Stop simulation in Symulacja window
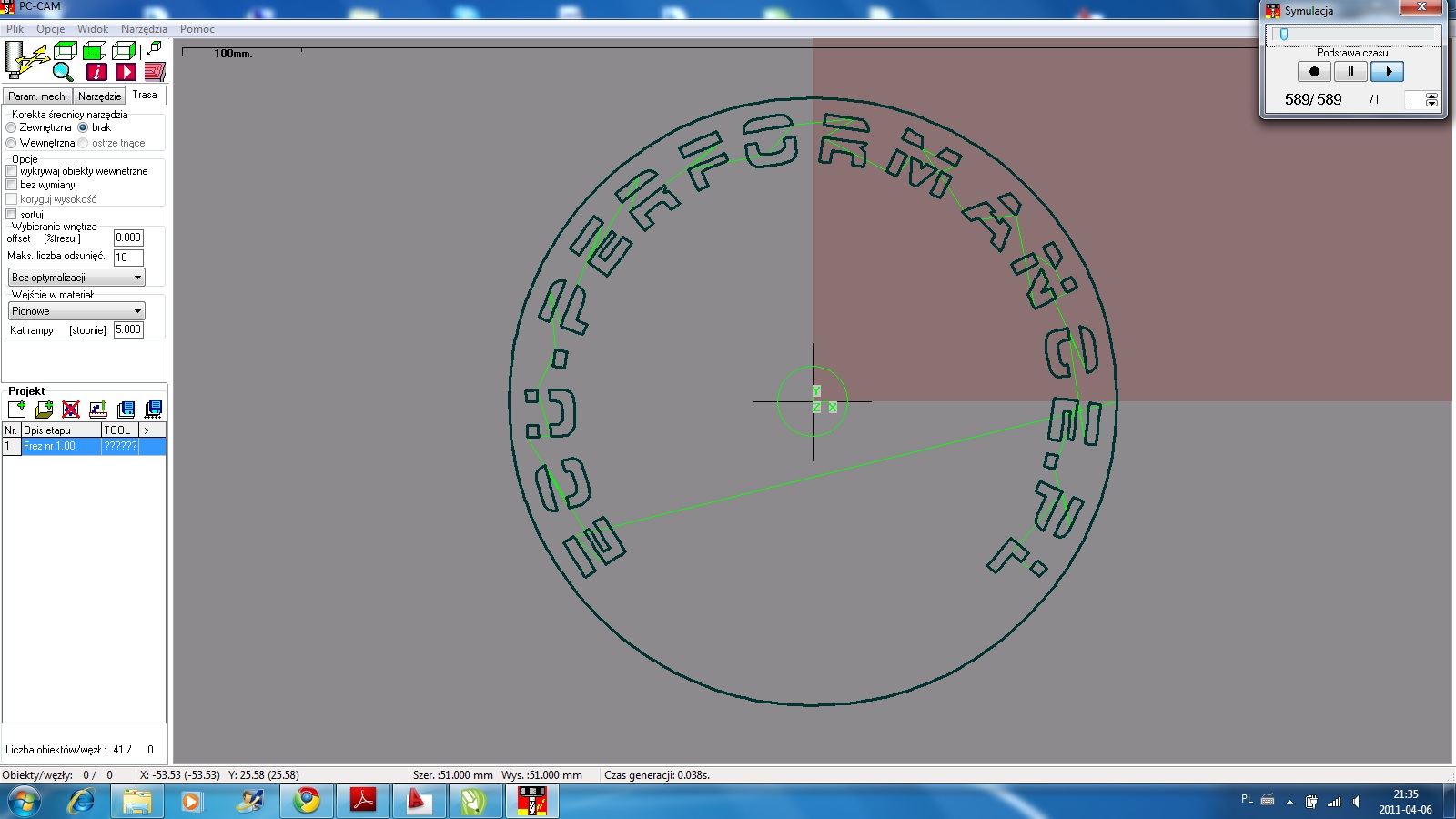This screenshot has width=1456, height=819. point(1314,72)
